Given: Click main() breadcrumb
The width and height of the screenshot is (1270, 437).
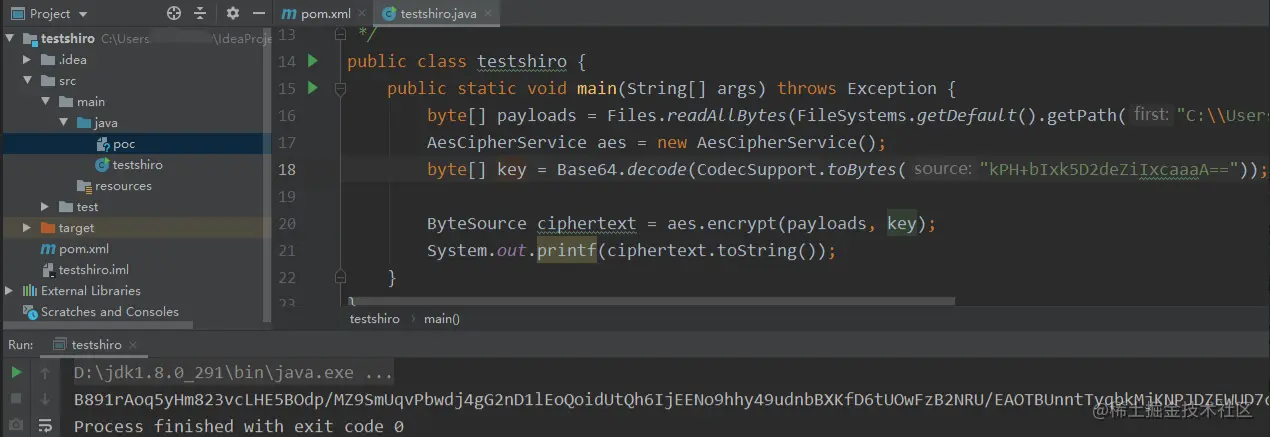Looking at the screenshot, I should tap(442, 319).
